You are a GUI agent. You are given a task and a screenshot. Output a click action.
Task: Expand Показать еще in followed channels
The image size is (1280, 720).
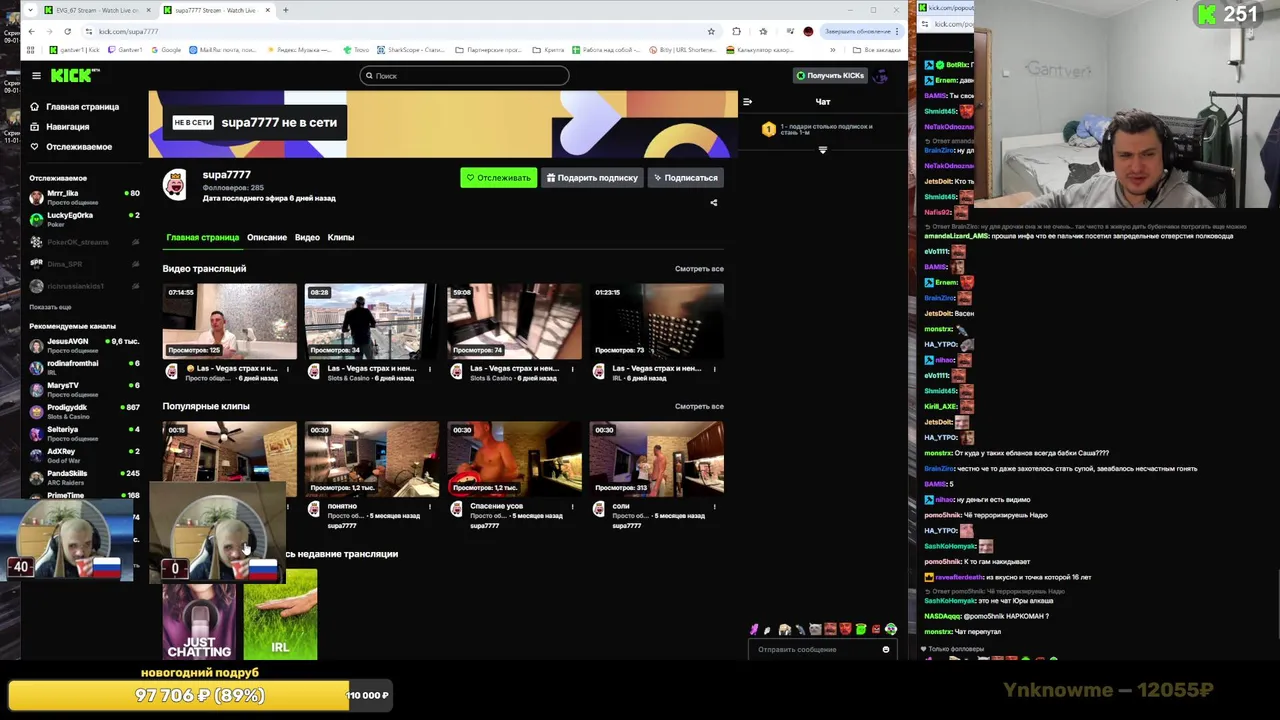tap(50, 307)
